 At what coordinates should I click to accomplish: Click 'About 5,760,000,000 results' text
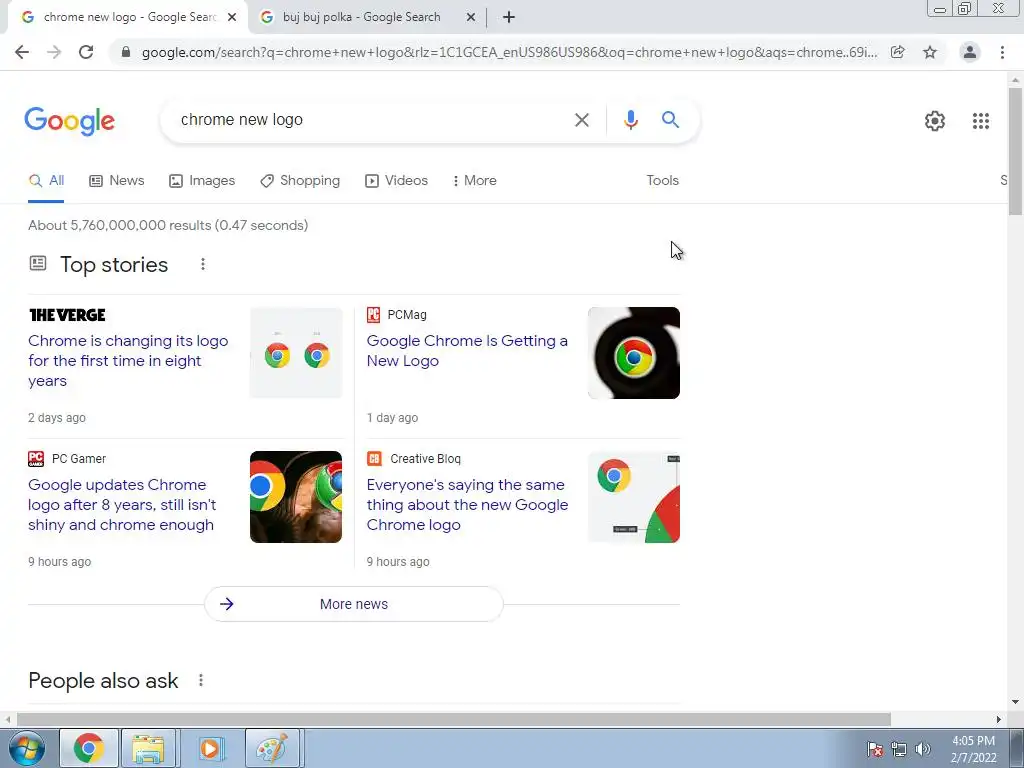168,225
